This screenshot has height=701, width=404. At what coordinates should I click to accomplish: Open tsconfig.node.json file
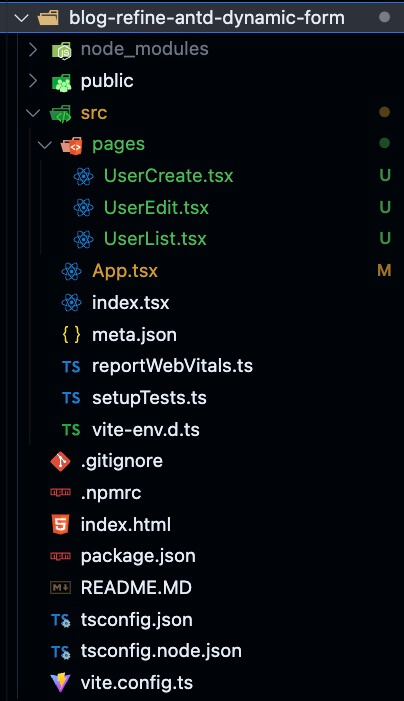(161, 651)
